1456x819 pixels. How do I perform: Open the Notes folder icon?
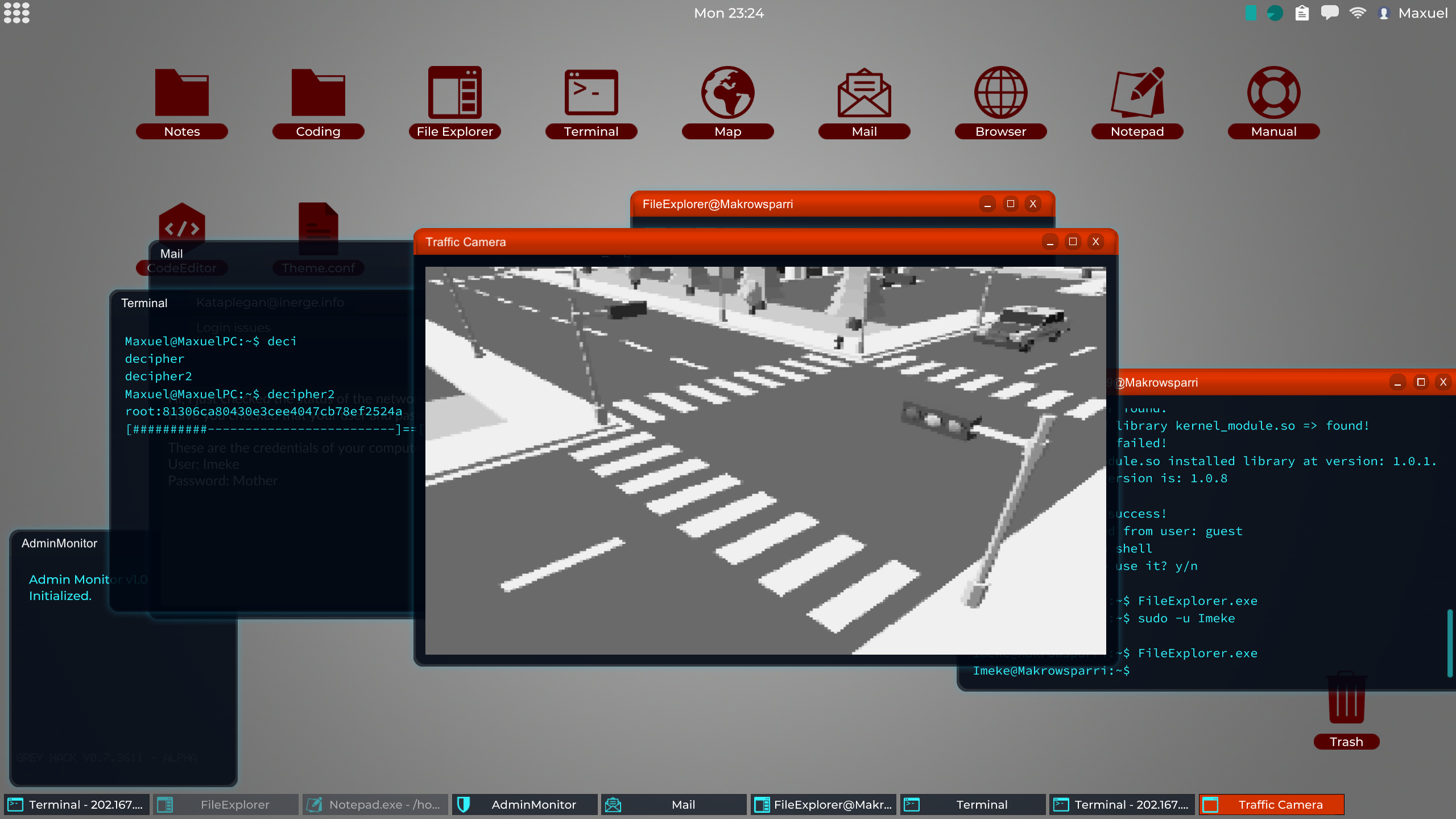(x=182, y=94)
